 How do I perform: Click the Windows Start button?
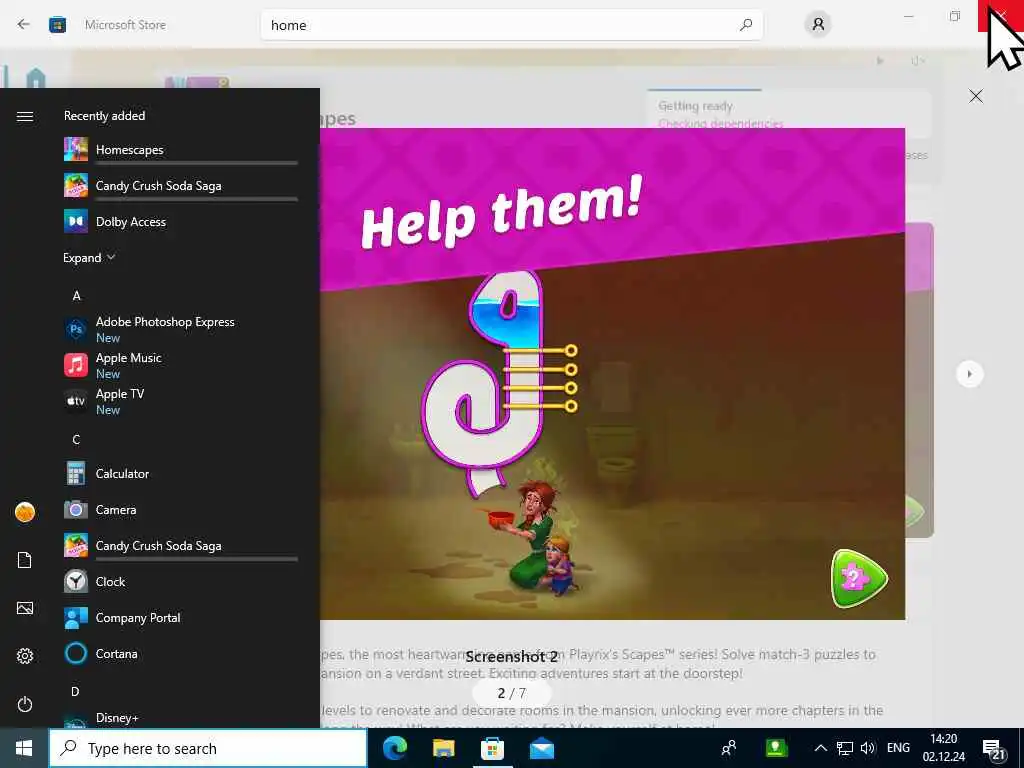(24, 748)
